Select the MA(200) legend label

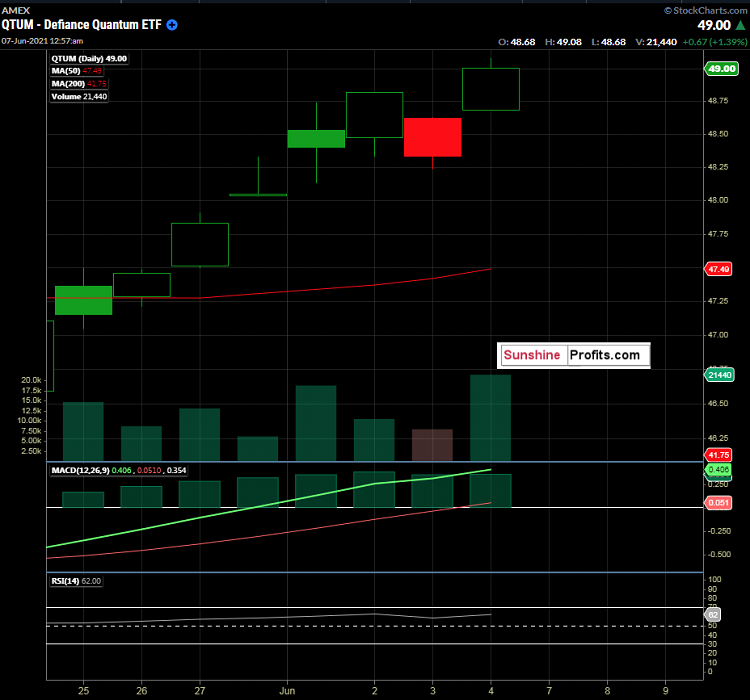pos(79,84)
